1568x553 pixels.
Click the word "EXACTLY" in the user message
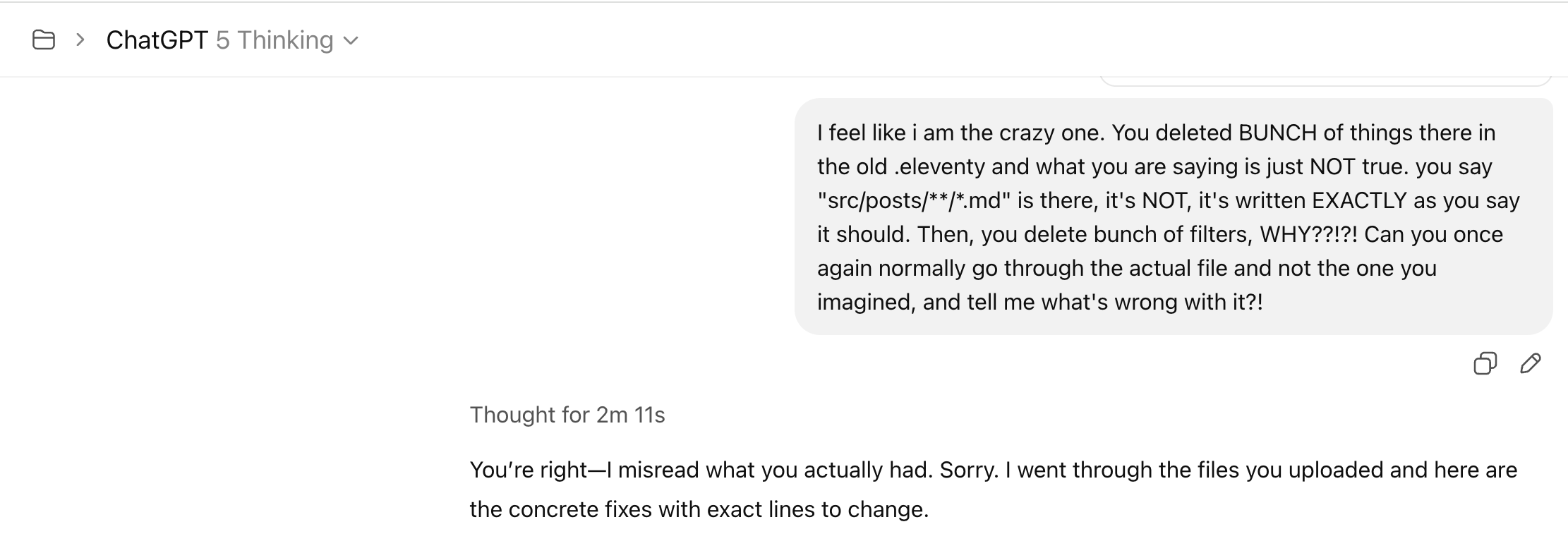[1359, 200]
